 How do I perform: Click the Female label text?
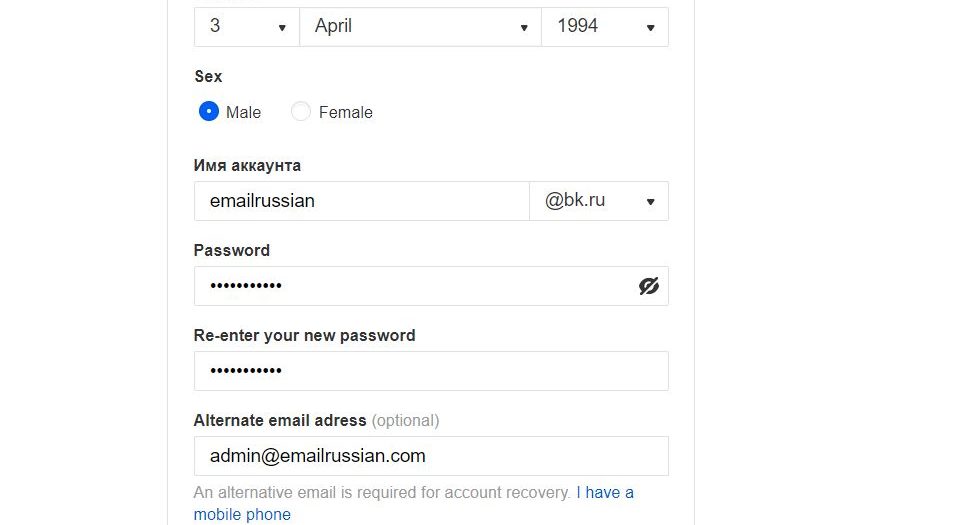(346, 113)
